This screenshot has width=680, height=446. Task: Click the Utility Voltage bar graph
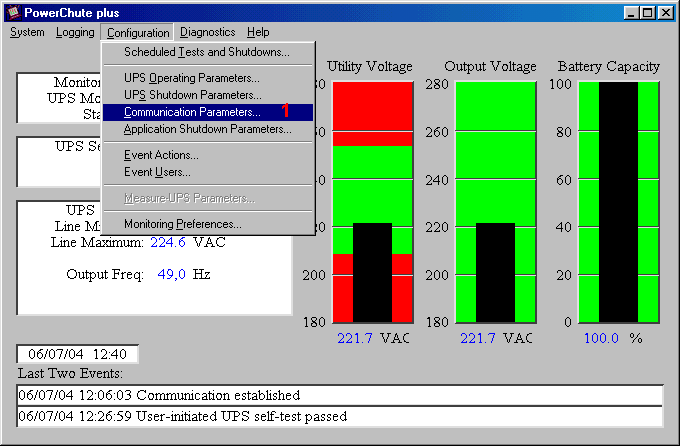[x=373, y=202]
